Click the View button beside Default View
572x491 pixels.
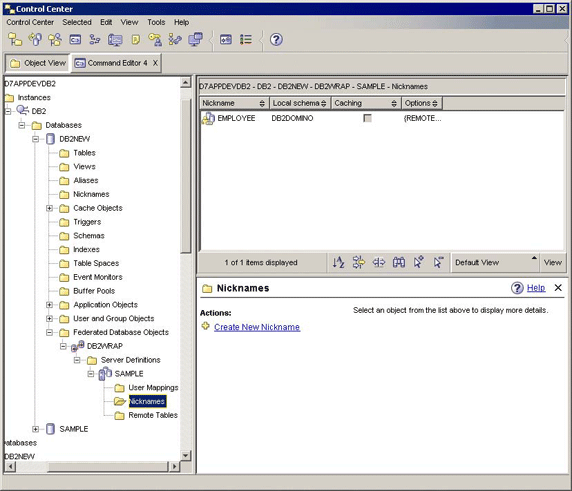[x=553, y=262]
